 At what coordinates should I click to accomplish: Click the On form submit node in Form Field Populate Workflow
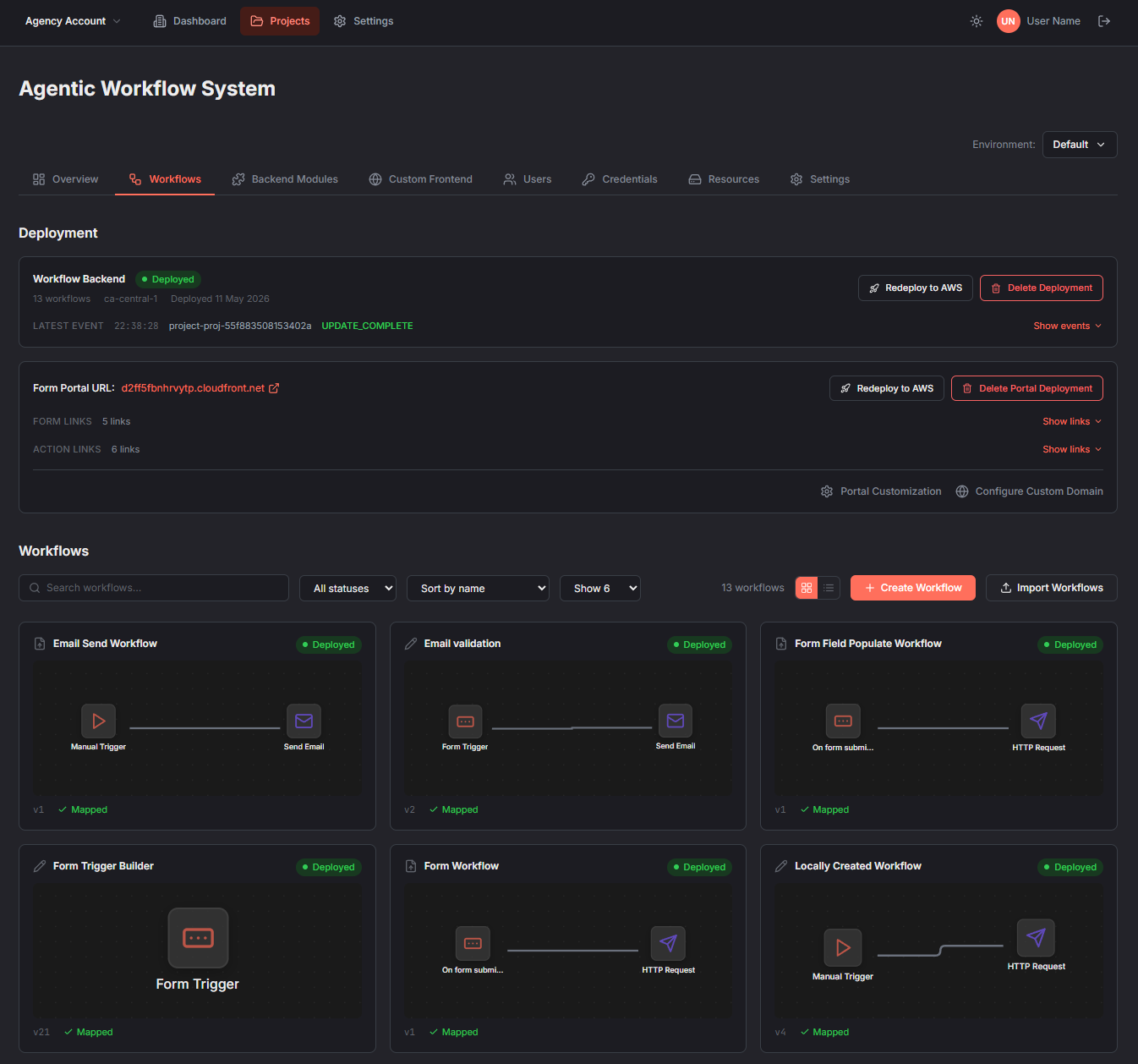click(x=843, y=721)
